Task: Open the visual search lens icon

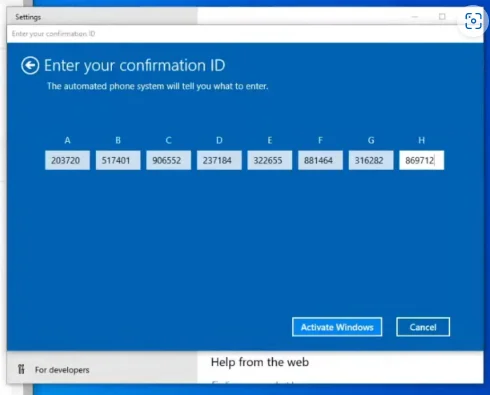Action: (x=473, y=21)
